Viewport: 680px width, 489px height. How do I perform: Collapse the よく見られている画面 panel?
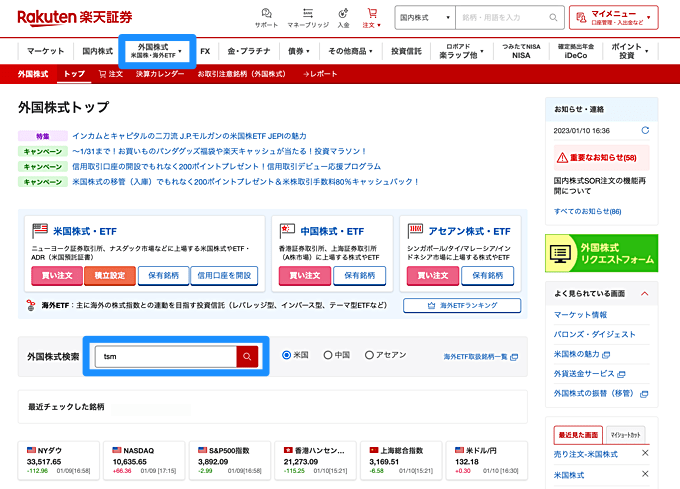pyautogui.click(x=644, y=293)
